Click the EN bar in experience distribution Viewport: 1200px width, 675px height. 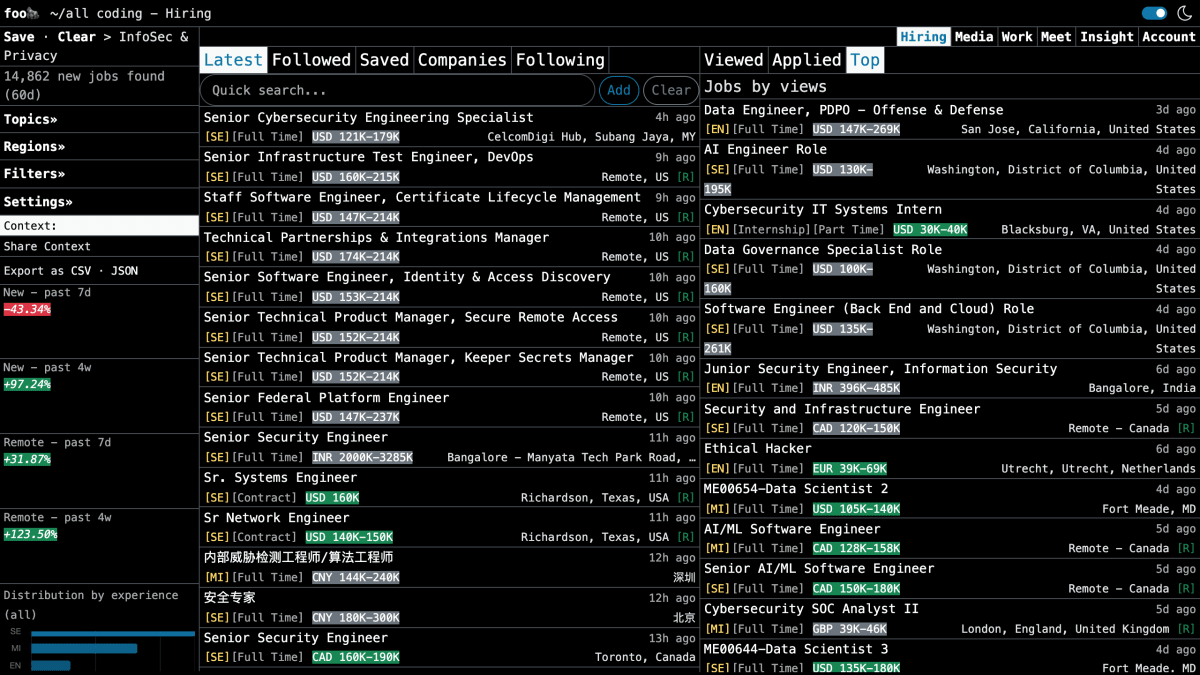tap(51, 665)
